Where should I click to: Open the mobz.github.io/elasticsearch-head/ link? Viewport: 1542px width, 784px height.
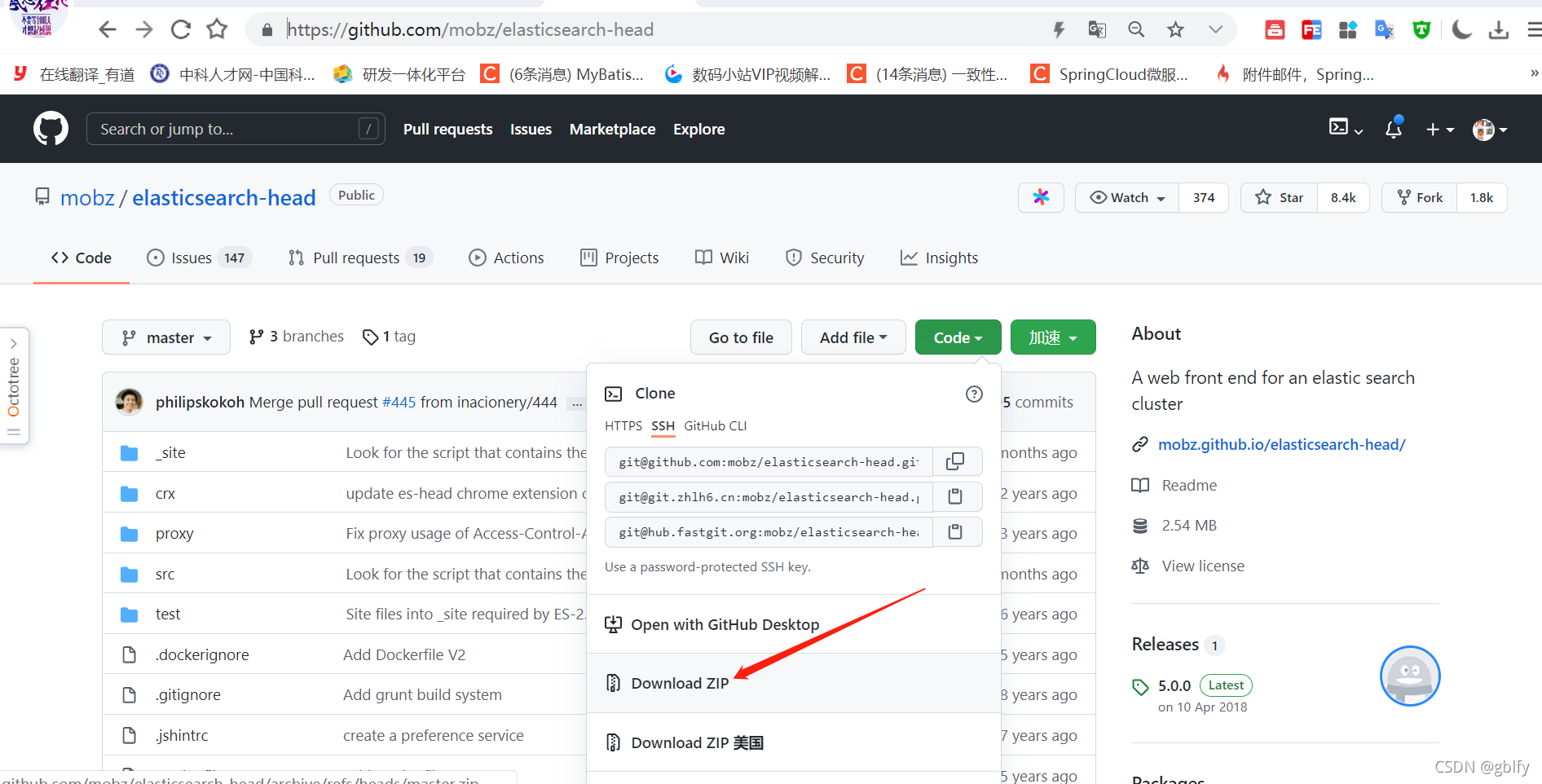pyautogui.click(x=1281, y=444)
